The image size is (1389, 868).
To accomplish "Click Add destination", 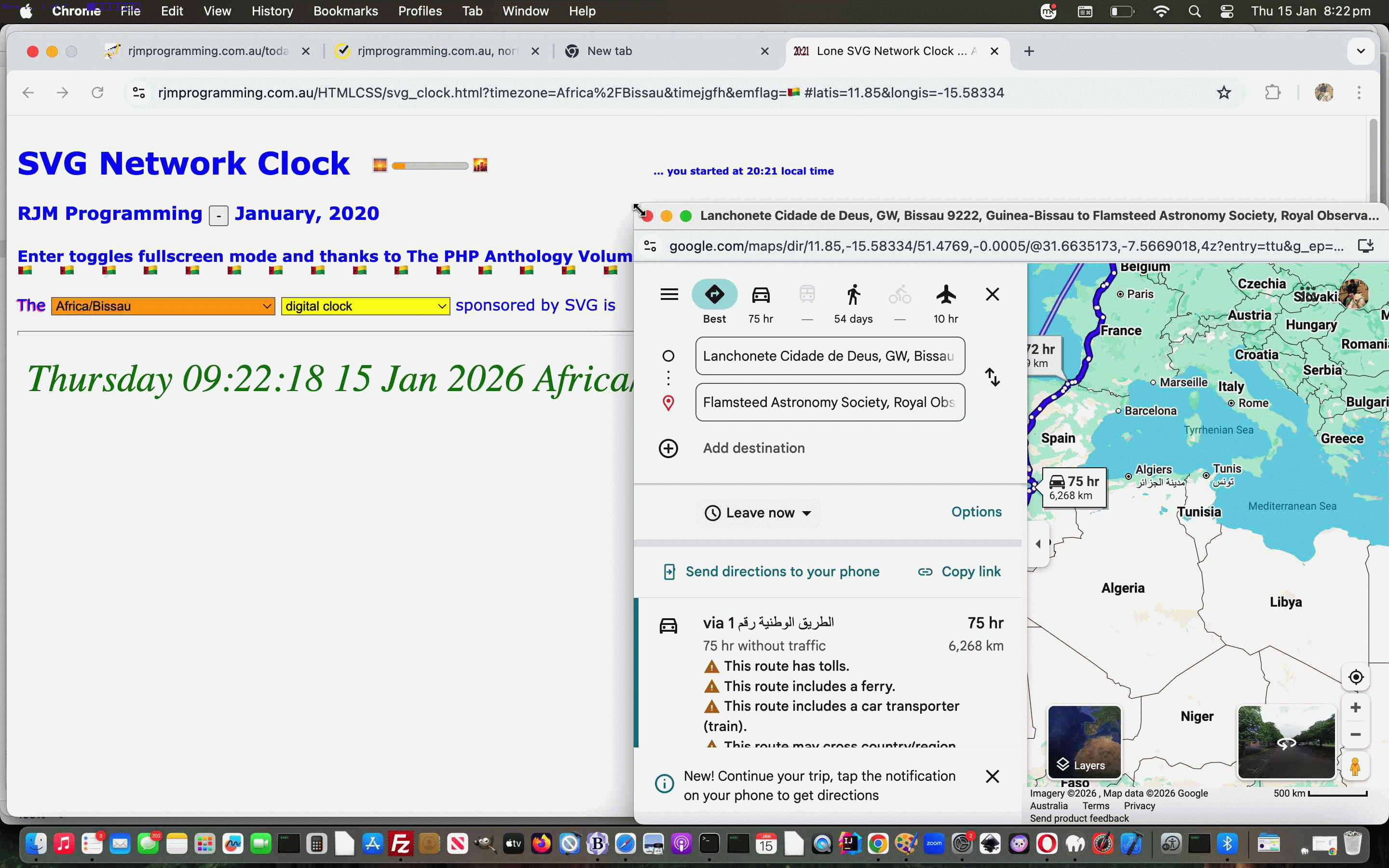I will tap(754, 448).
